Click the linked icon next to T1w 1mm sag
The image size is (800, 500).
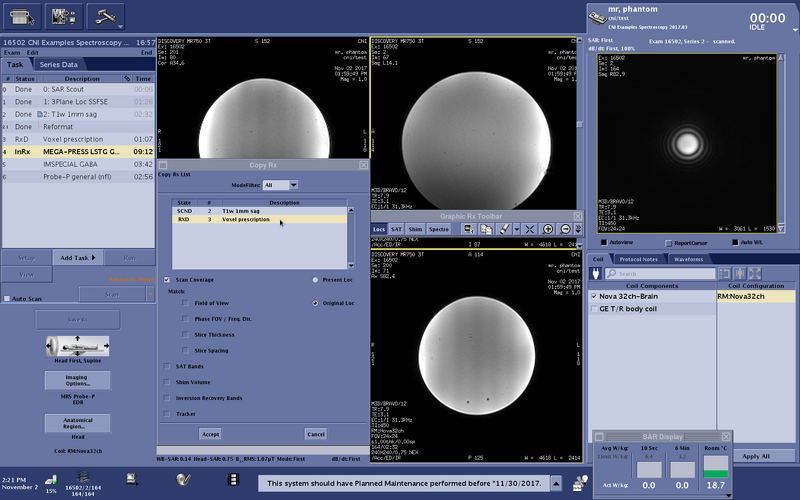click(39, 114)
